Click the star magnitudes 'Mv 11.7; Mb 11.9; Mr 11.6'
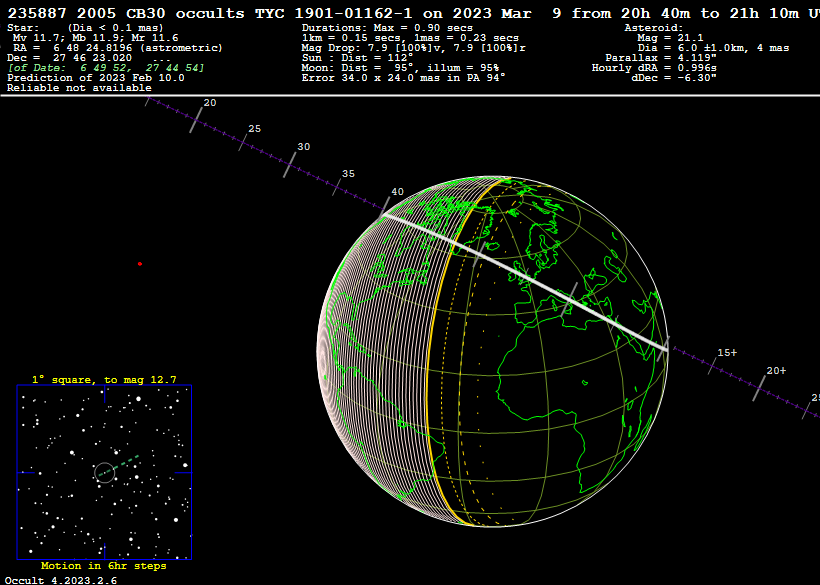Image resolution: width=820 pixels, height=585 pixels. (95, 38)
